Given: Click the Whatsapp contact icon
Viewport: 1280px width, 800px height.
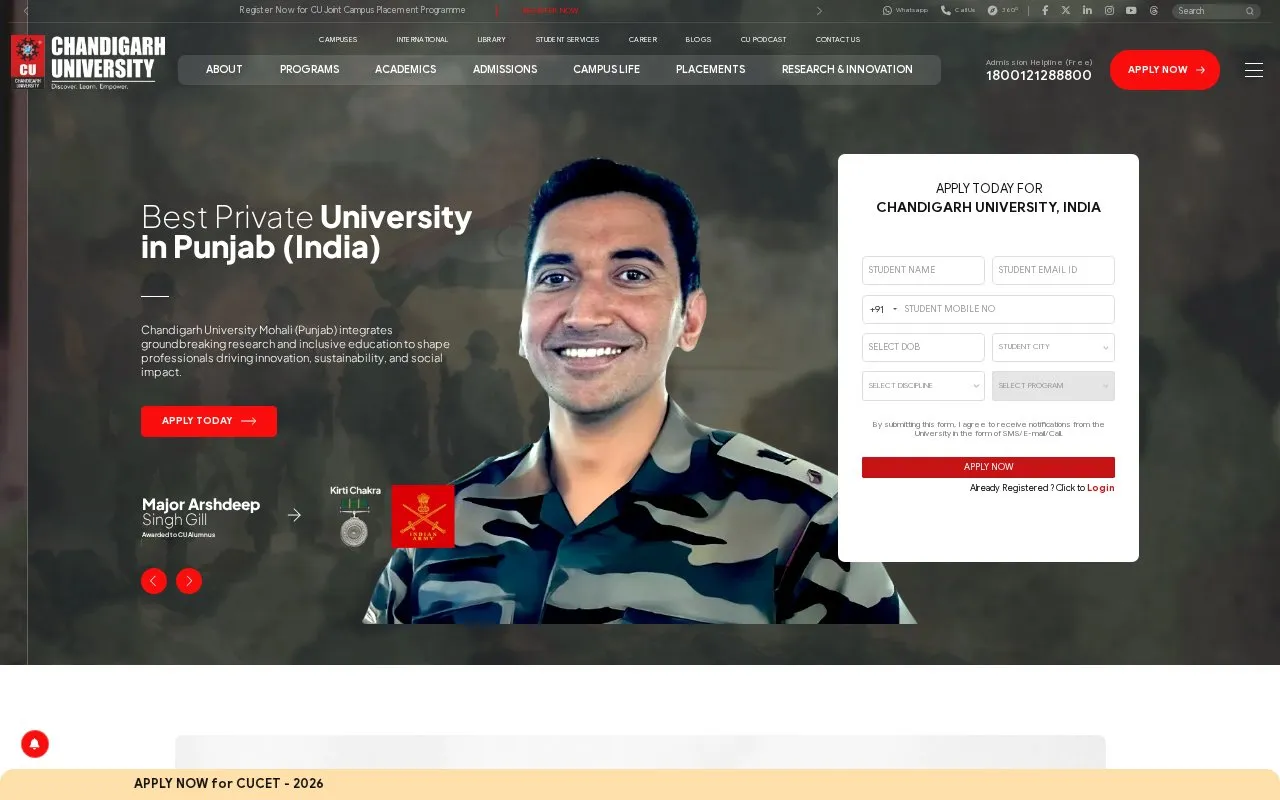Looking at the screenshot, I should pos(887,10).
